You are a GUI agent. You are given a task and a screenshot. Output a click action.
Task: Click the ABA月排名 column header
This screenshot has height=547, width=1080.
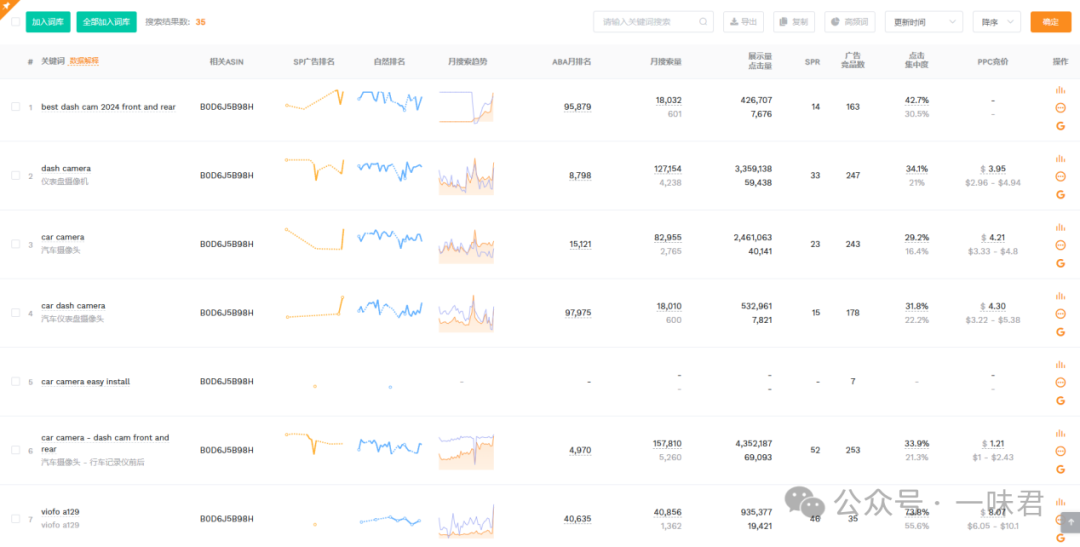572,61
